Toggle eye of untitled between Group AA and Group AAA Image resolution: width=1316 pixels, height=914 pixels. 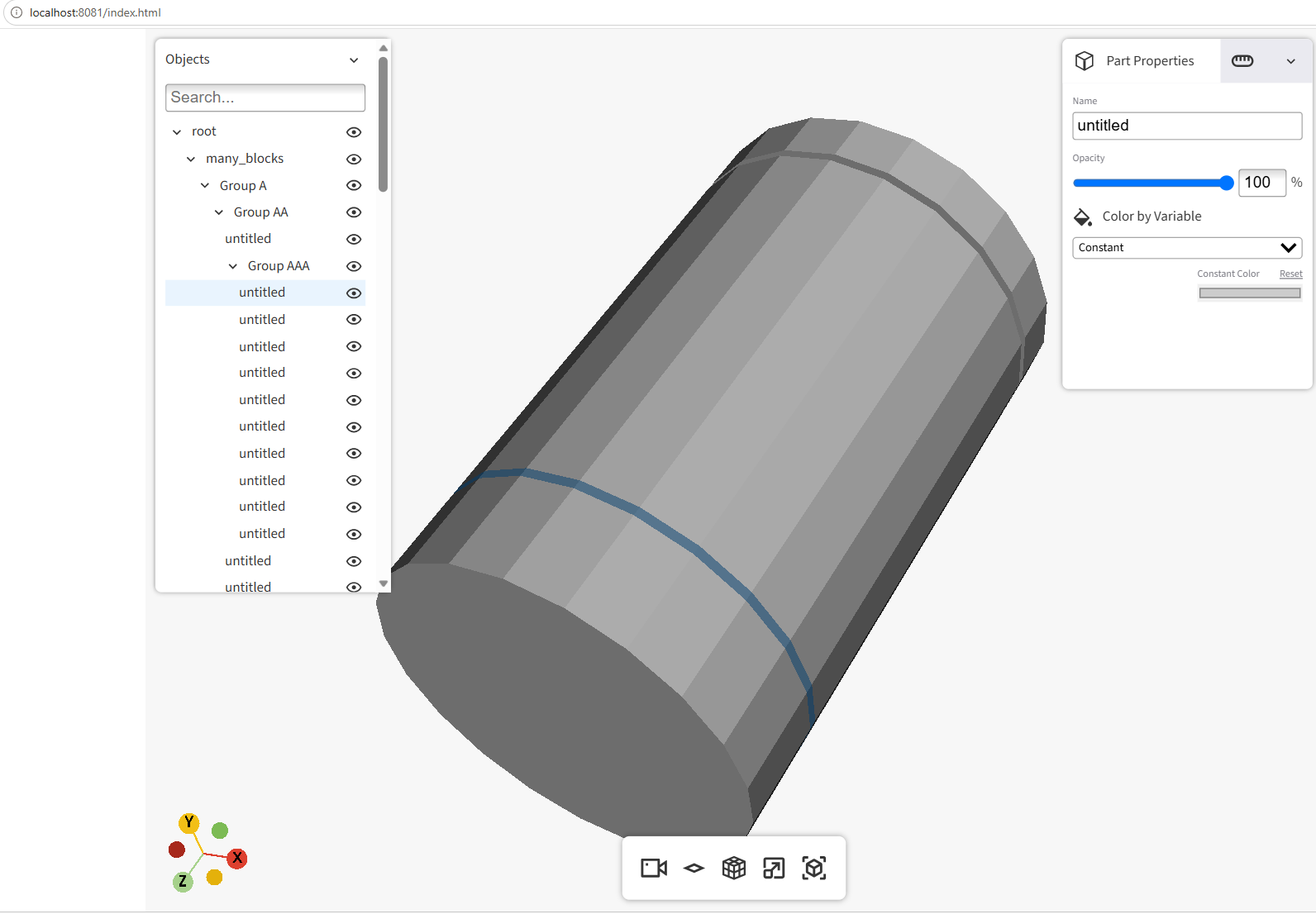coord(354,239)
